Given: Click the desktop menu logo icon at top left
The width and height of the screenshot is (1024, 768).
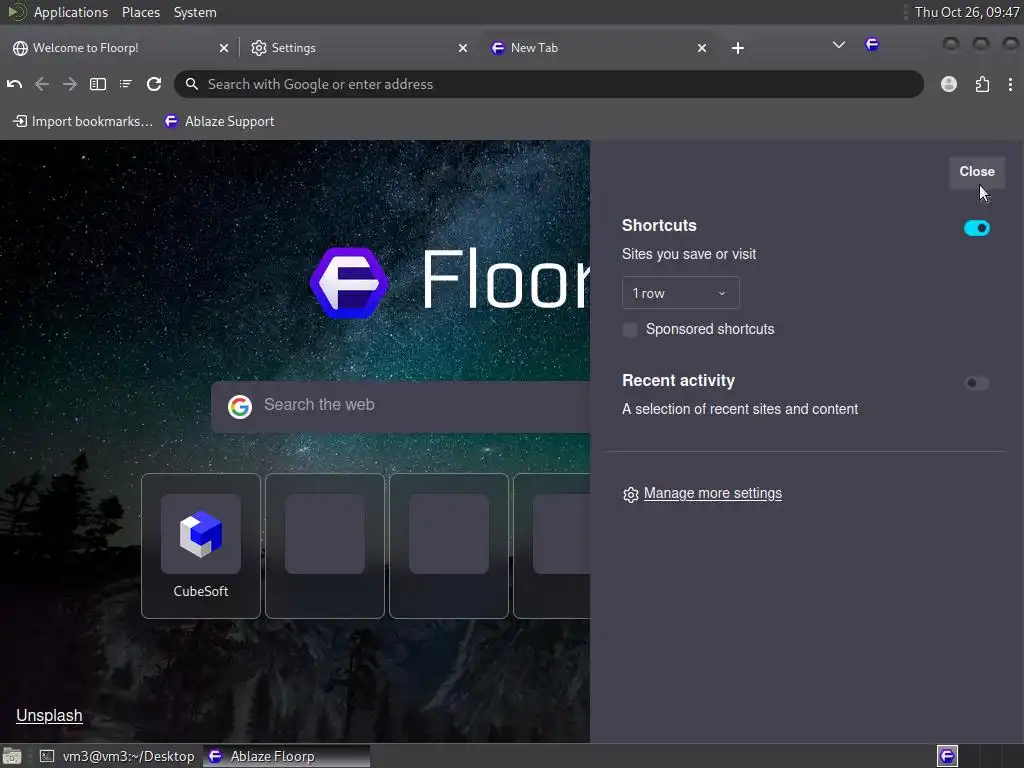Looking at the screenshot, I should (x=16, y=12).
